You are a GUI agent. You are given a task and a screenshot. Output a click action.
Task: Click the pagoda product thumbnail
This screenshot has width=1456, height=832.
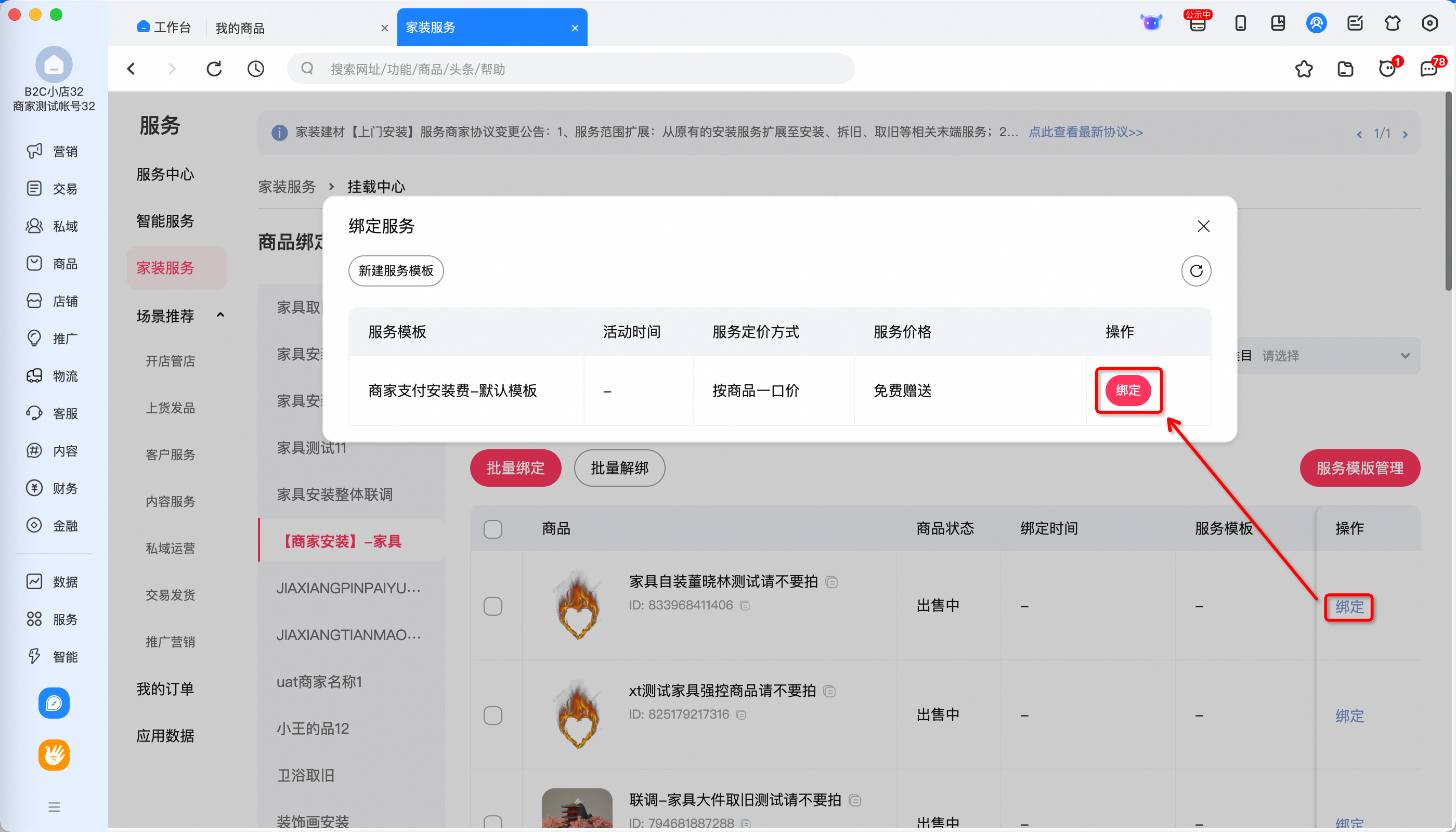[x=577, y=808]
